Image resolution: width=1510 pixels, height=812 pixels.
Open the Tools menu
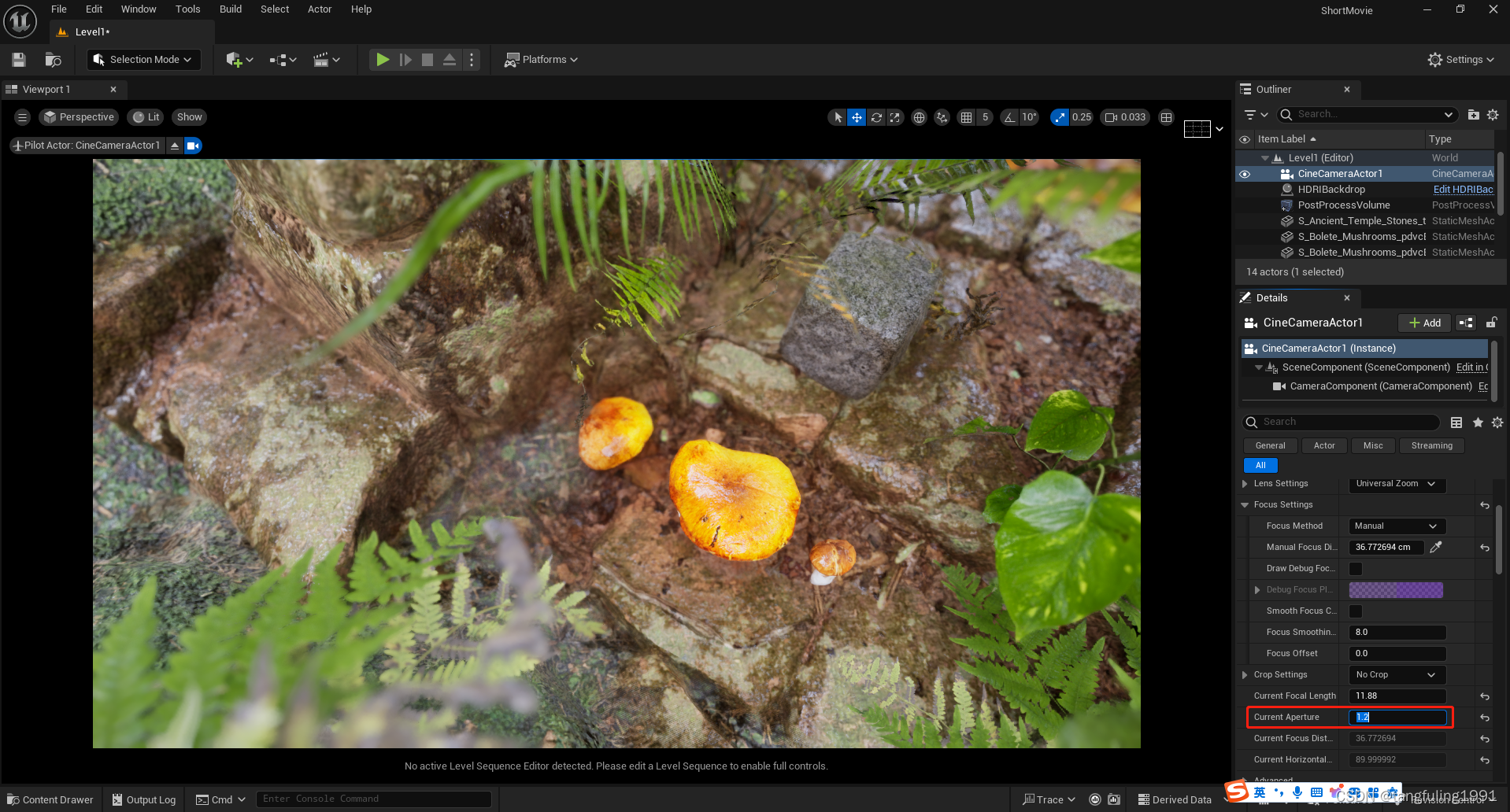pos(187,9)
